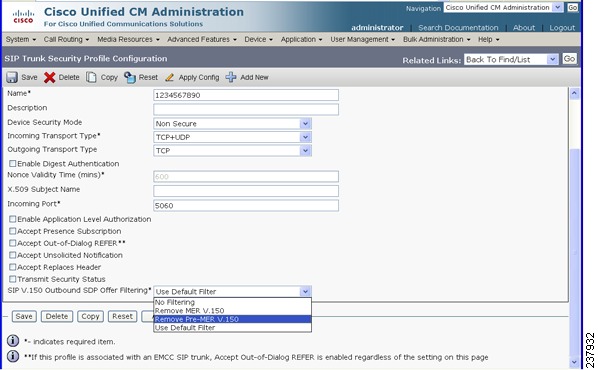Click the Save label in top toolbar

pyautogui.click(x=29, y=77)
